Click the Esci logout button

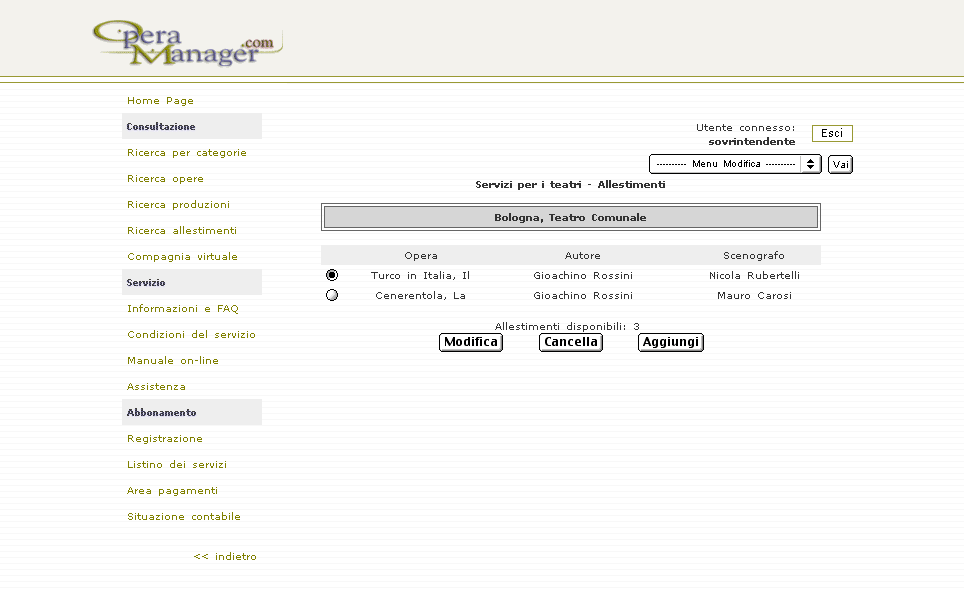[832, 134]
